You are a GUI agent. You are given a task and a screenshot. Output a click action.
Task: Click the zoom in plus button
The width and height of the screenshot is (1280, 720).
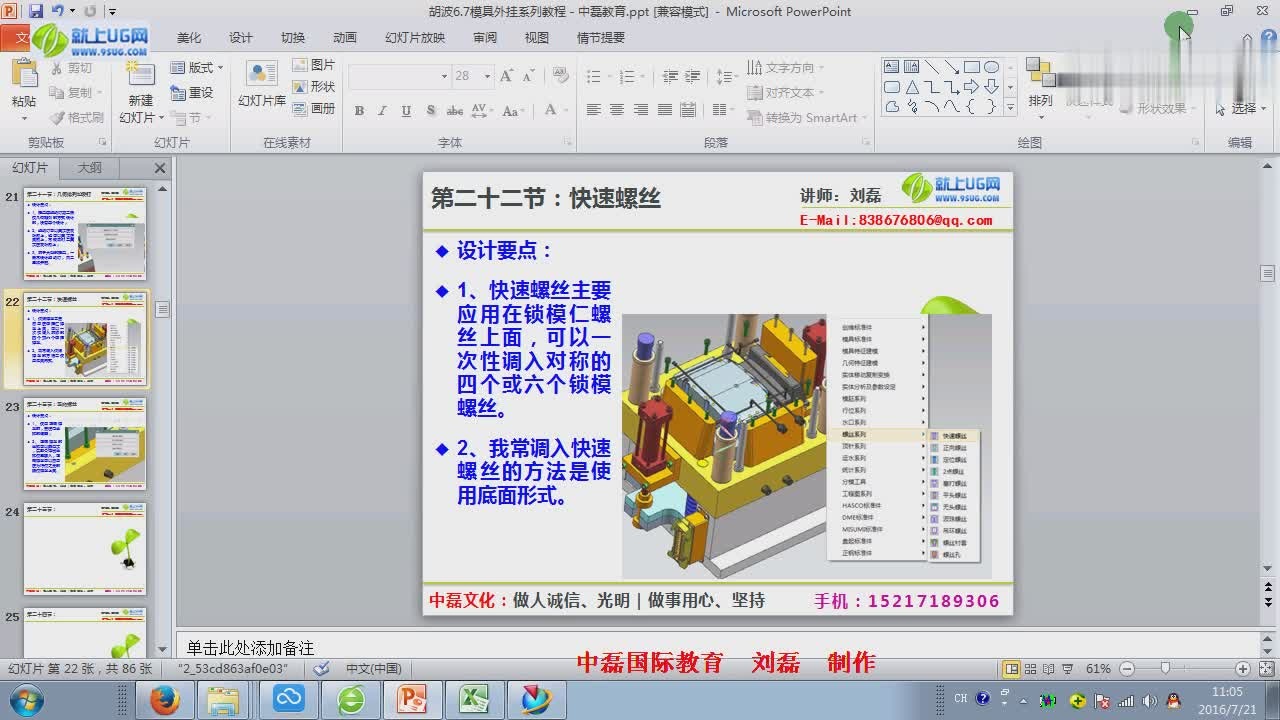(1243, 668)
